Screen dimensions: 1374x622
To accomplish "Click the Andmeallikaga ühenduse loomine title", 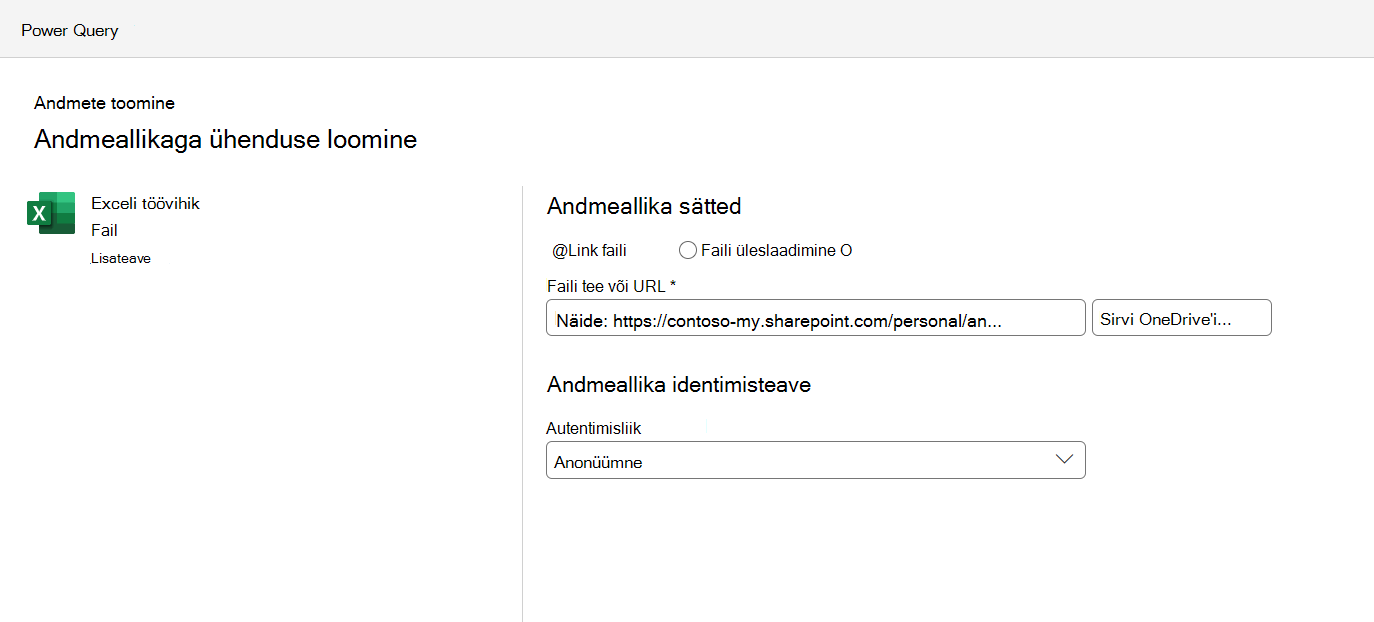I will click(225, 140).
